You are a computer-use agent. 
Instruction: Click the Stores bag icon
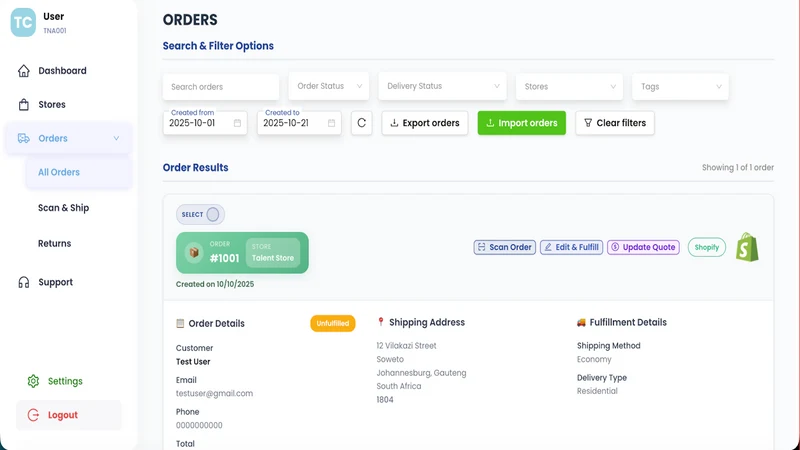tap(23, 105)
